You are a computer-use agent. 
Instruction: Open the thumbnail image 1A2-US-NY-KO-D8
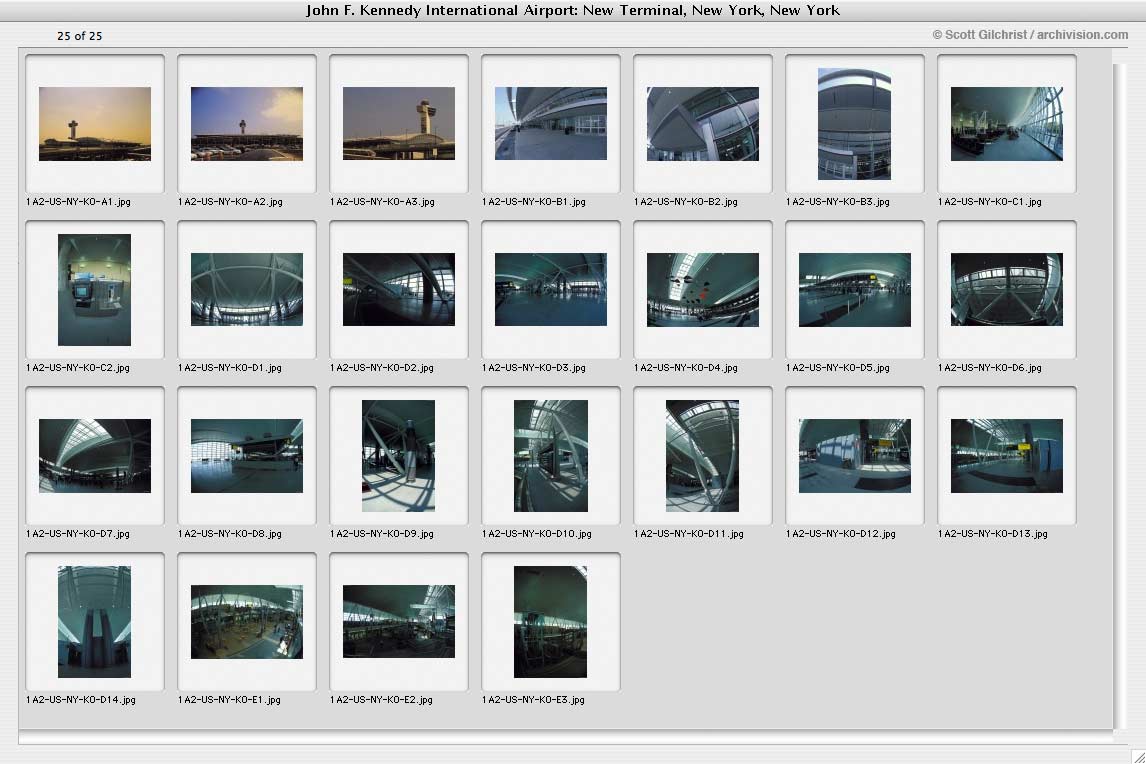coord(247,455)
